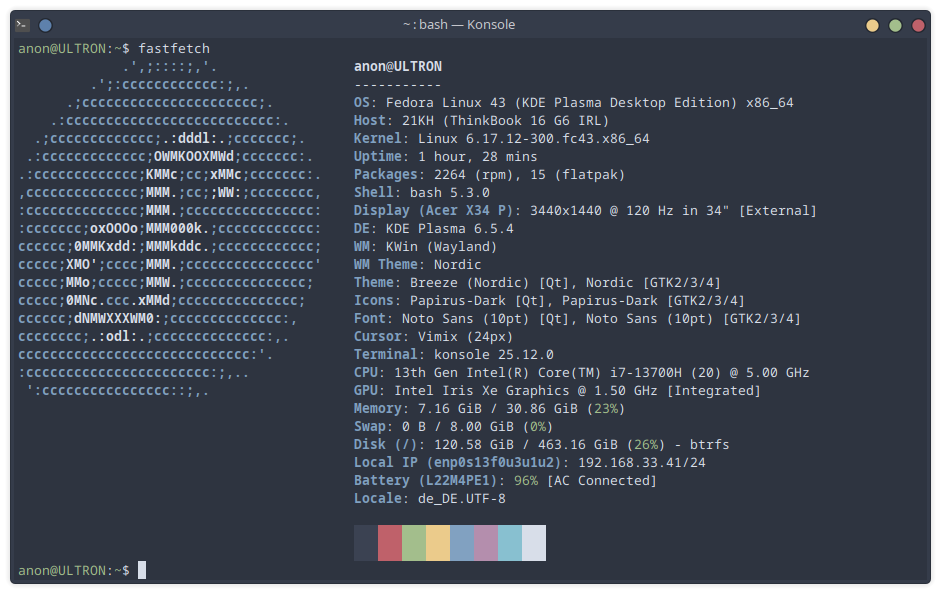Image resolution: width=941 pixels, height=594 pixels.
Task: Click the white palette color block
Action: (x=534, y=543)
